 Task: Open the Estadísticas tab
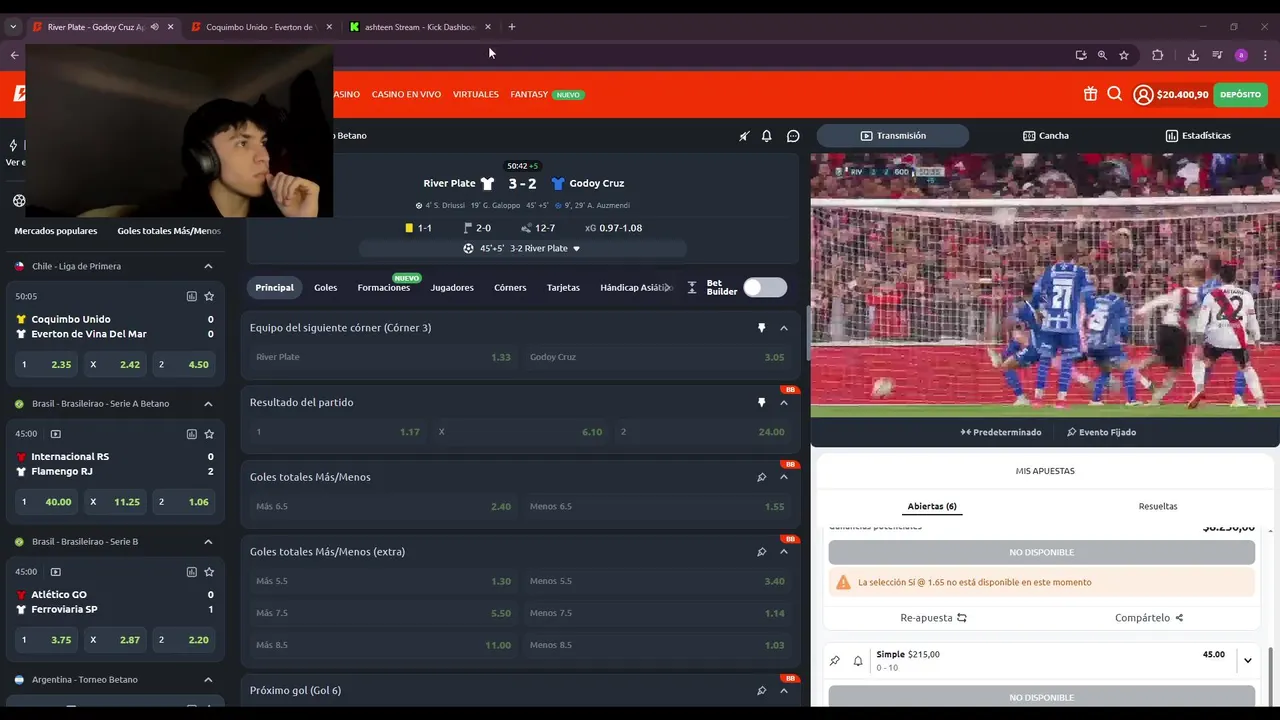(1198, 136)
